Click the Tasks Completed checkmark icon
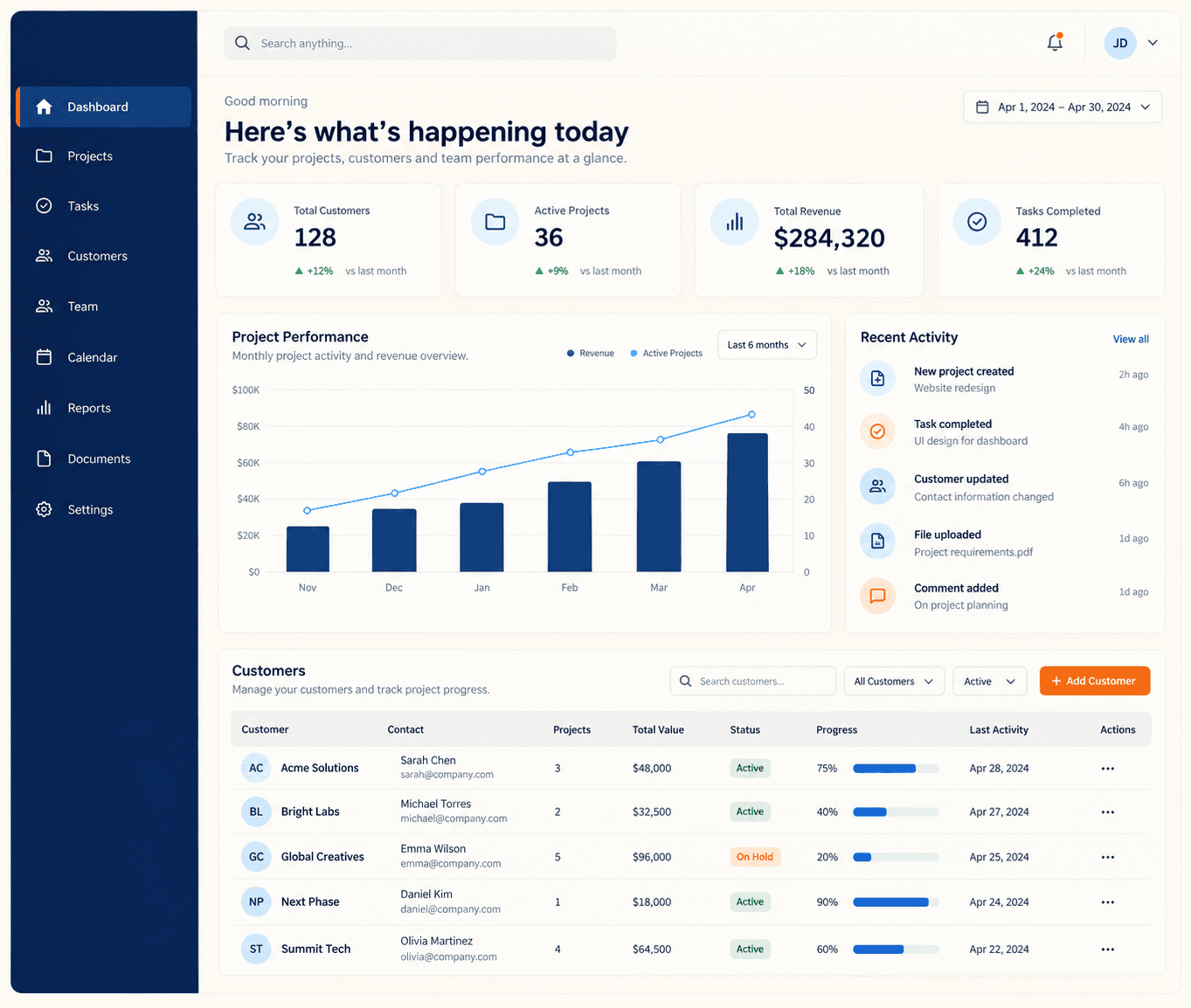 tap(977, 222)
